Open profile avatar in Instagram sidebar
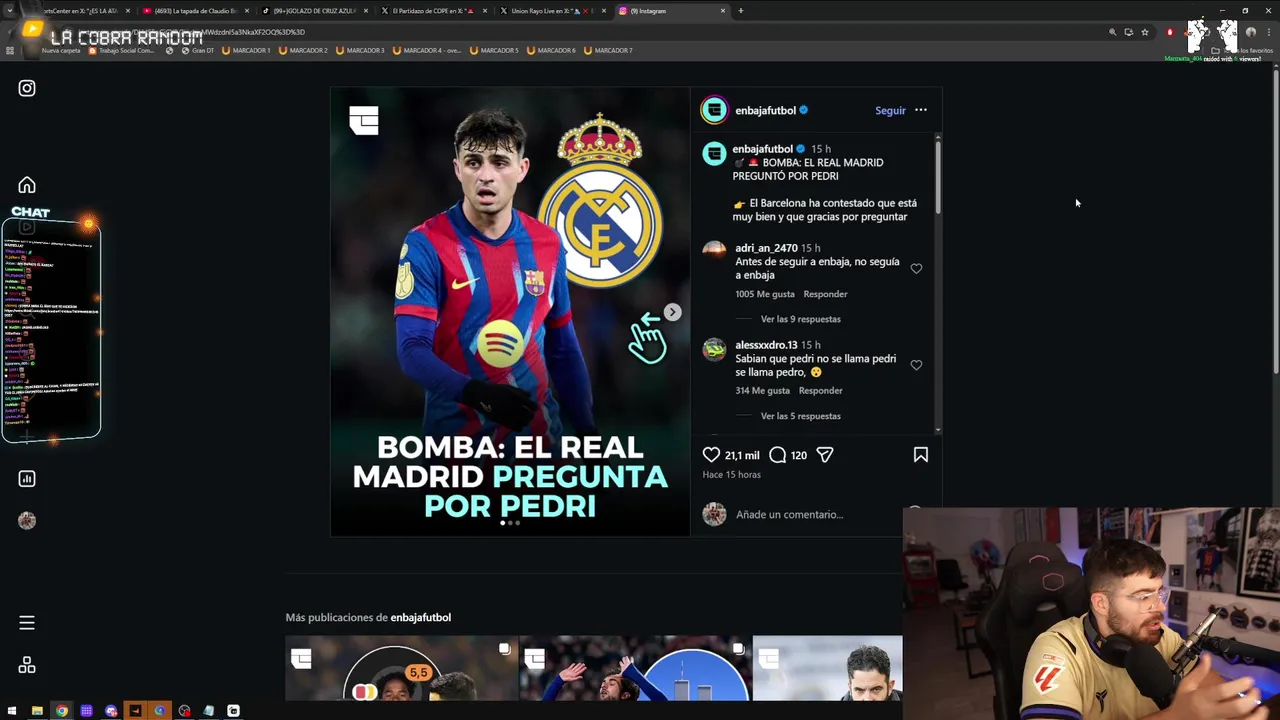Image resolution: width=1280 pixels, height=720 pixels. [27, 520]
